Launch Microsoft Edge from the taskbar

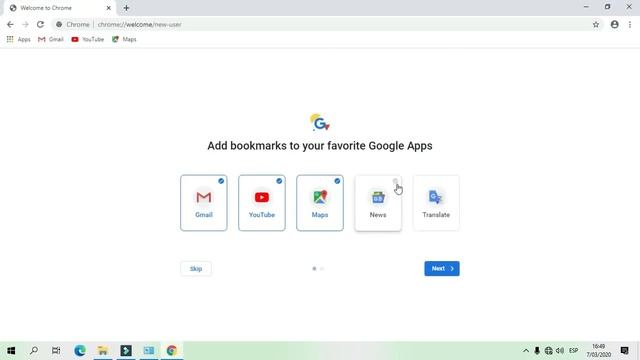pos(80,351)
